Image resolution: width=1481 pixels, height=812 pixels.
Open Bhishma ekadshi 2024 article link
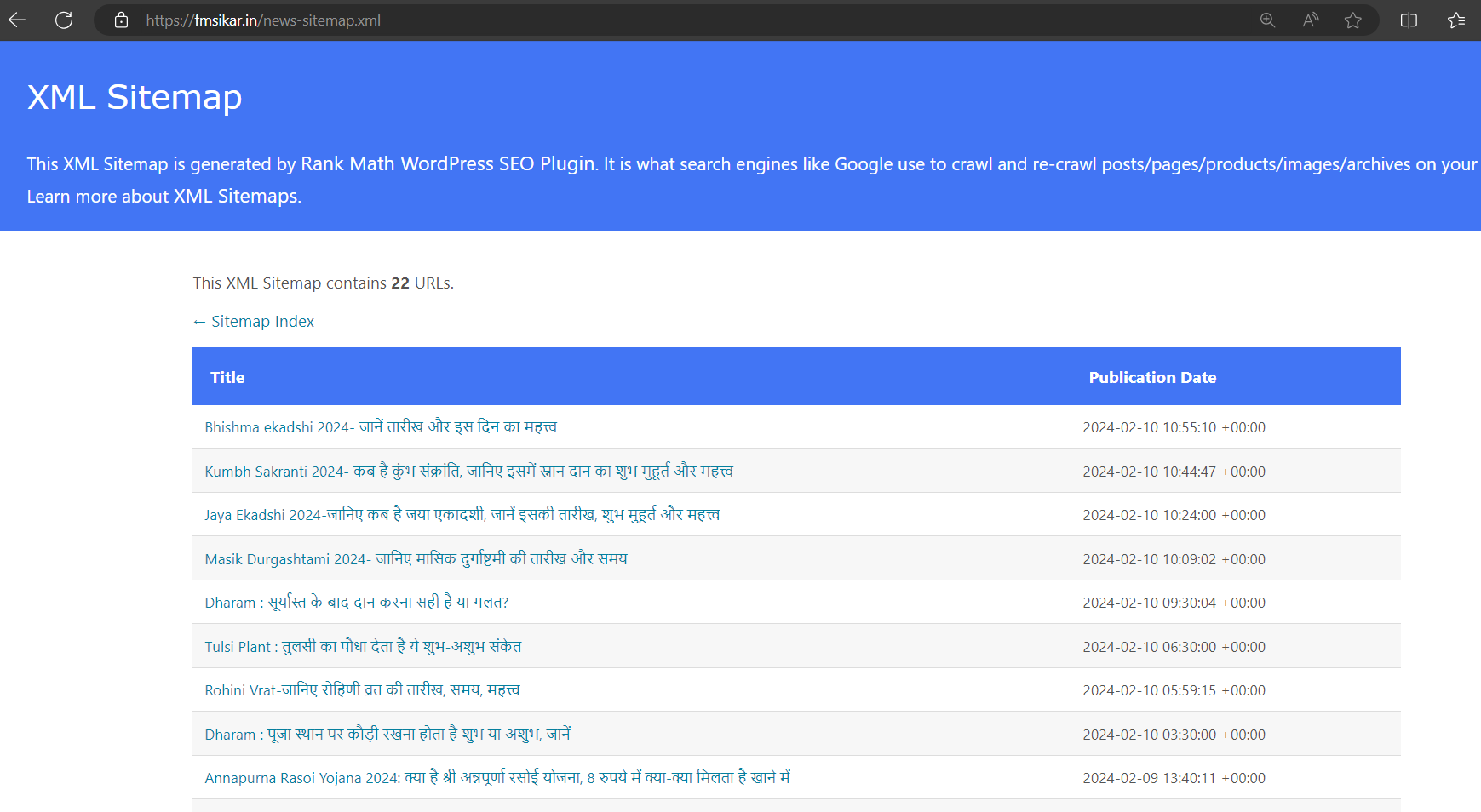tap(381, 427)
